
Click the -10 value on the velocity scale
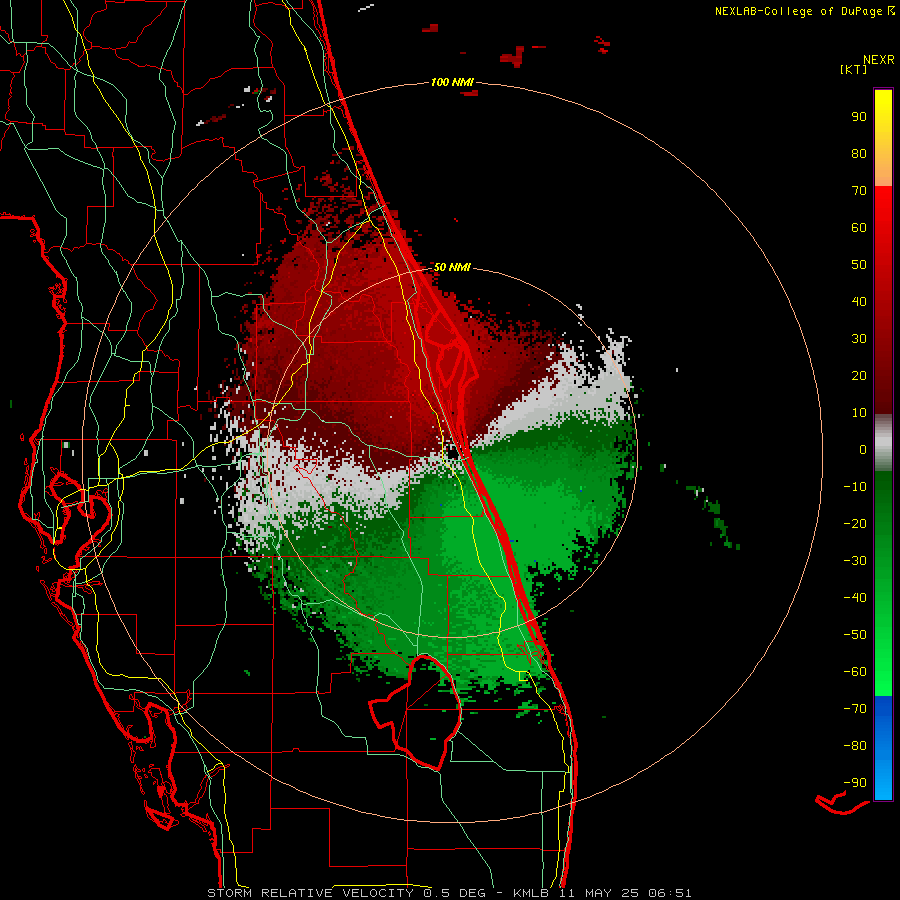pyautogui.click(x=855, y=487)
